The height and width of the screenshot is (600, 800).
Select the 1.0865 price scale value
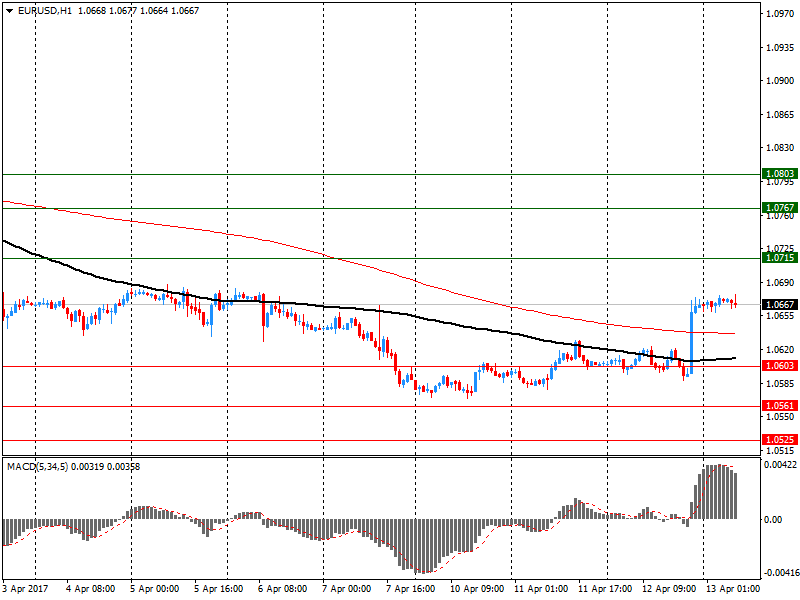pos(780,114)
